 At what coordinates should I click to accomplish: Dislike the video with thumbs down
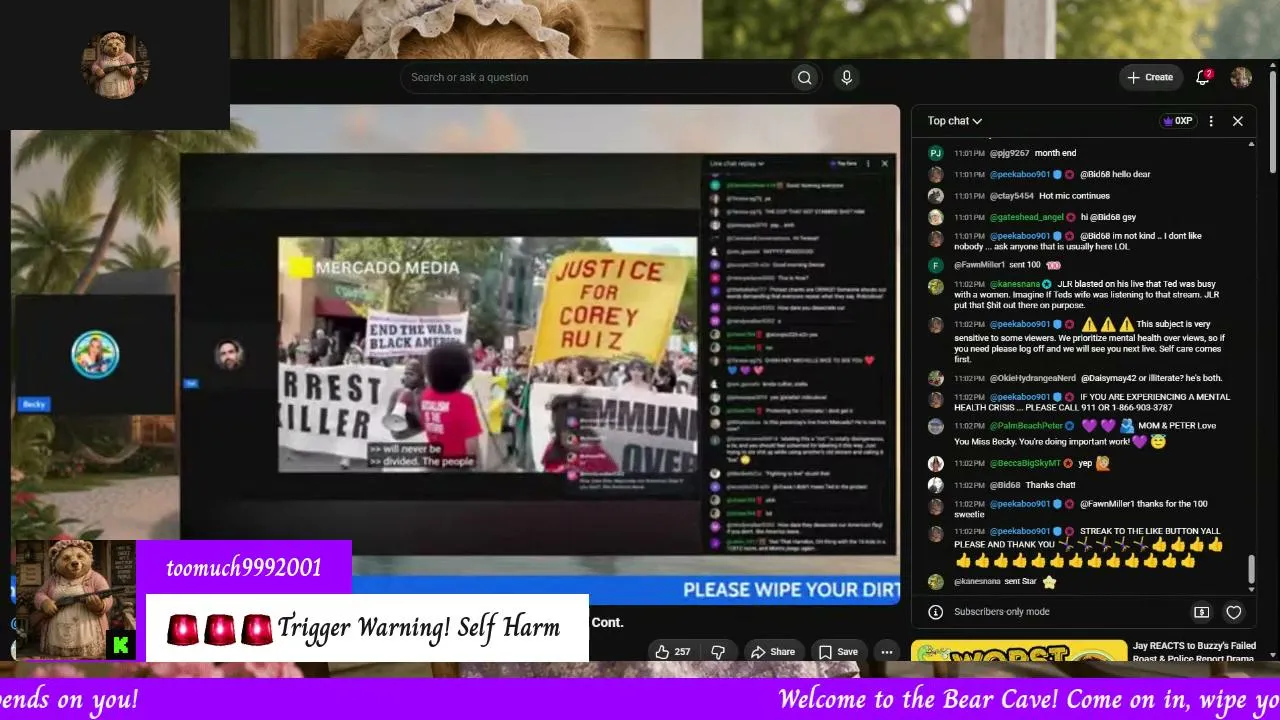pos(718,652)
